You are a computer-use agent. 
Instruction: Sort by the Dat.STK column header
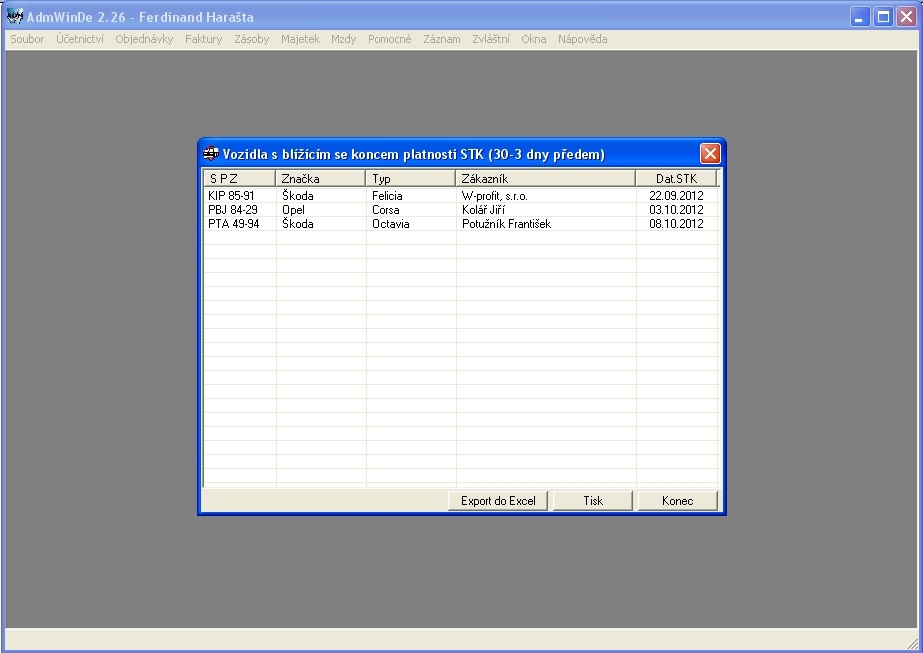676,178
